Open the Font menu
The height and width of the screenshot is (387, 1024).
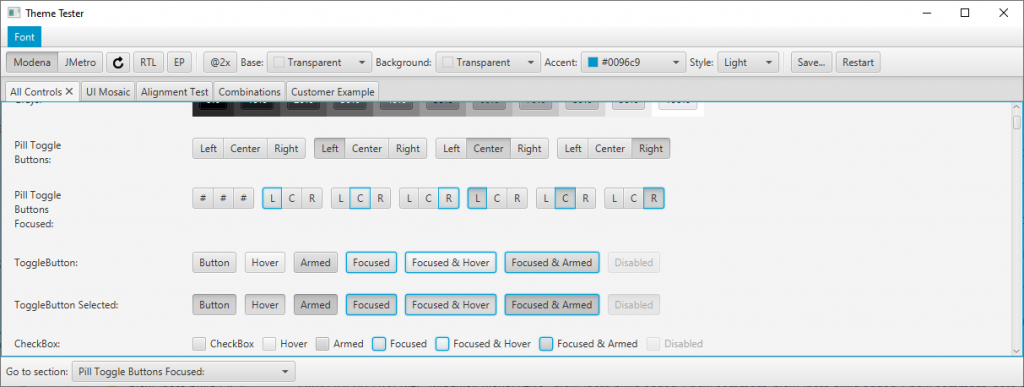(24, 37)
